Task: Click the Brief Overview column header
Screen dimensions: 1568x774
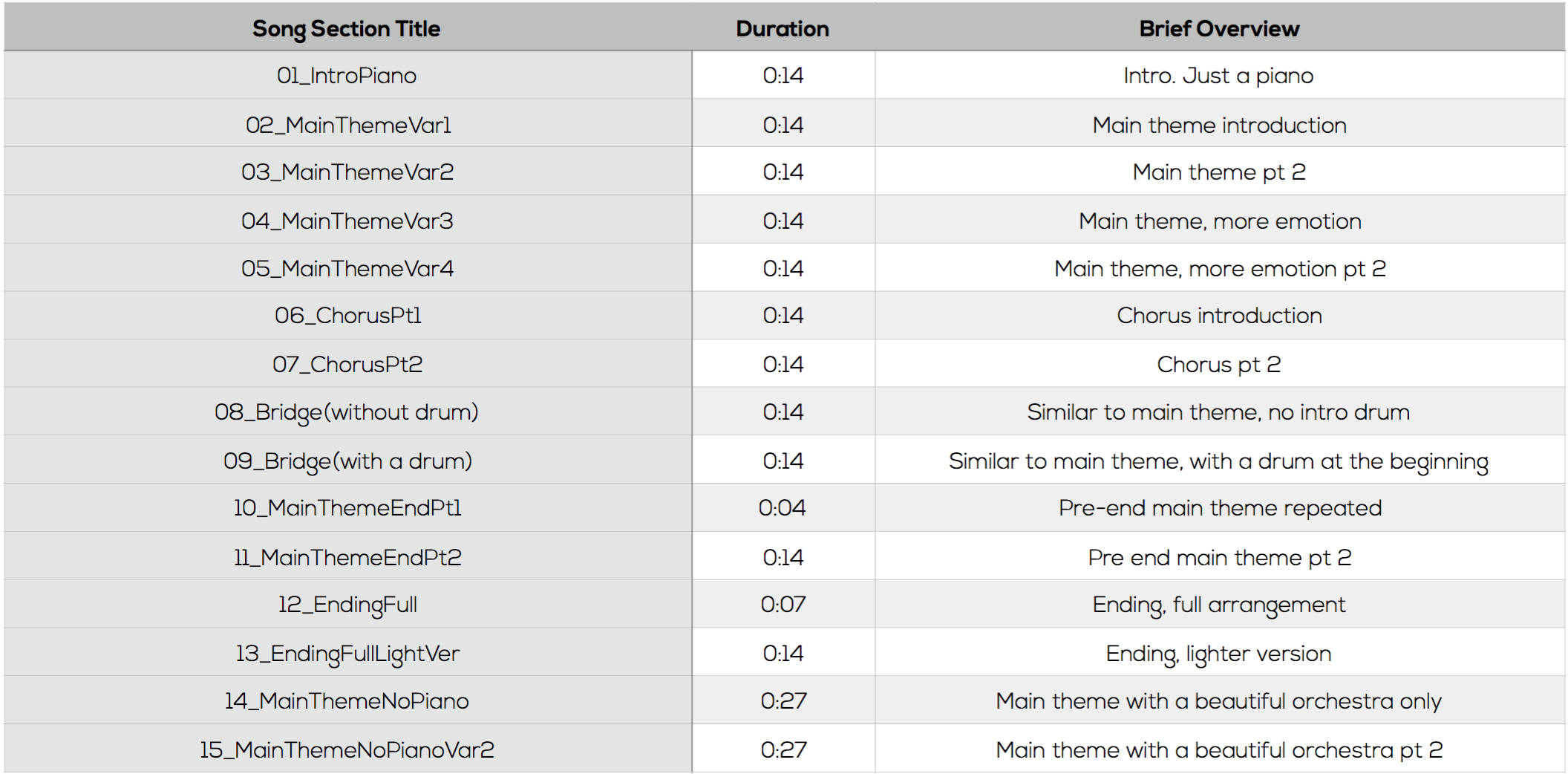Action: click(x=1219, y=29)
